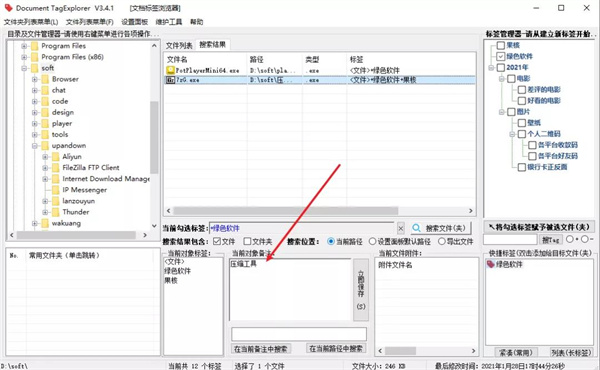Collapse the 电影 tag node
The width and height of the screenshot is (600, 370).
[x=502, y=79]
